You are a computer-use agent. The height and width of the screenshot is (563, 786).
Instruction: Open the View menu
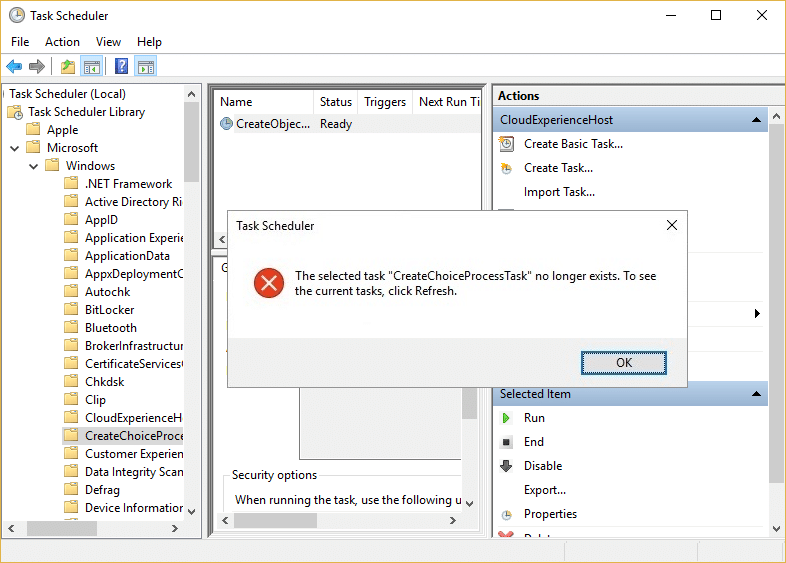pyautogui.click(x=108, y=42)
